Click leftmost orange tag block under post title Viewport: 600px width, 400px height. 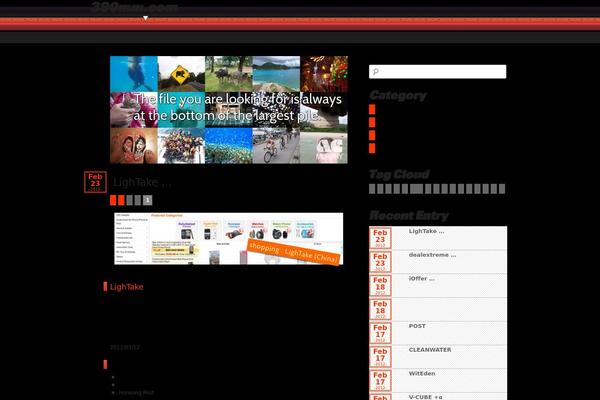point(113,200)
